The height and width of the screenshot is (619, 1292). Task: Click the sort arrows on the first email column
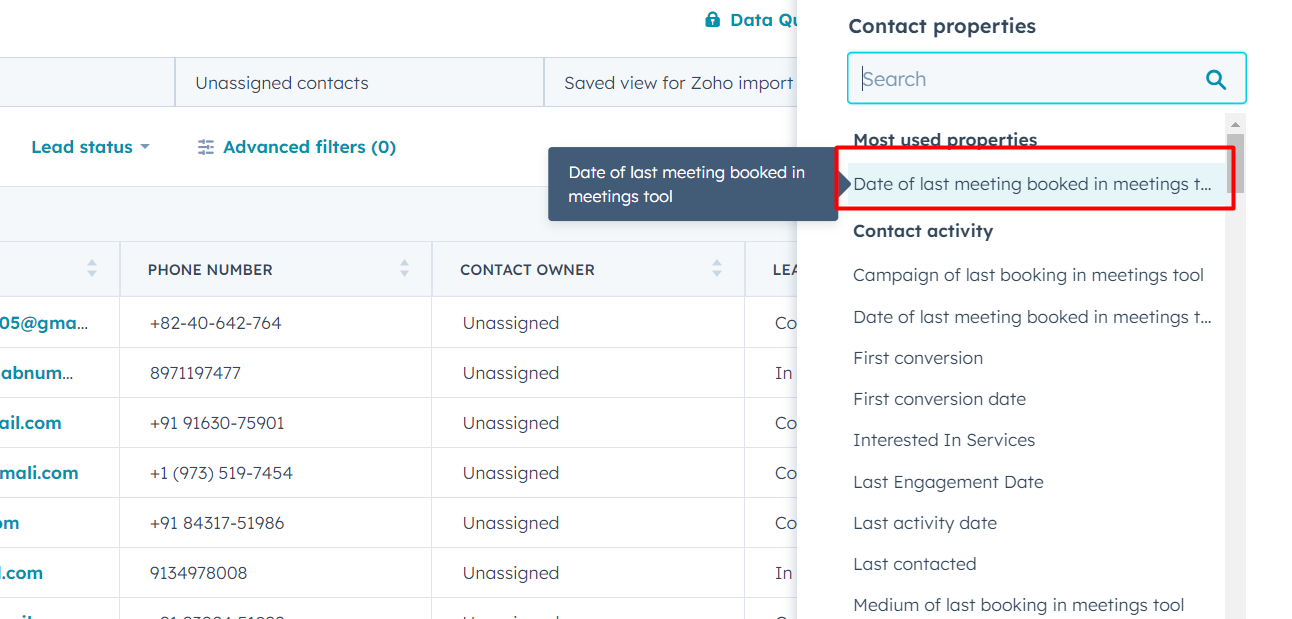91,268
